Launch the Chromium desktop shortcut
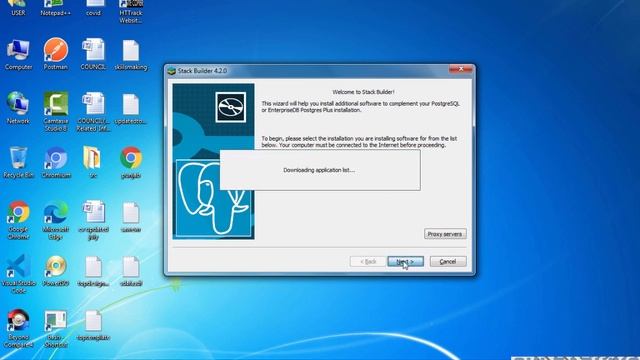This screenshot has width=640, height=360. 56,163
